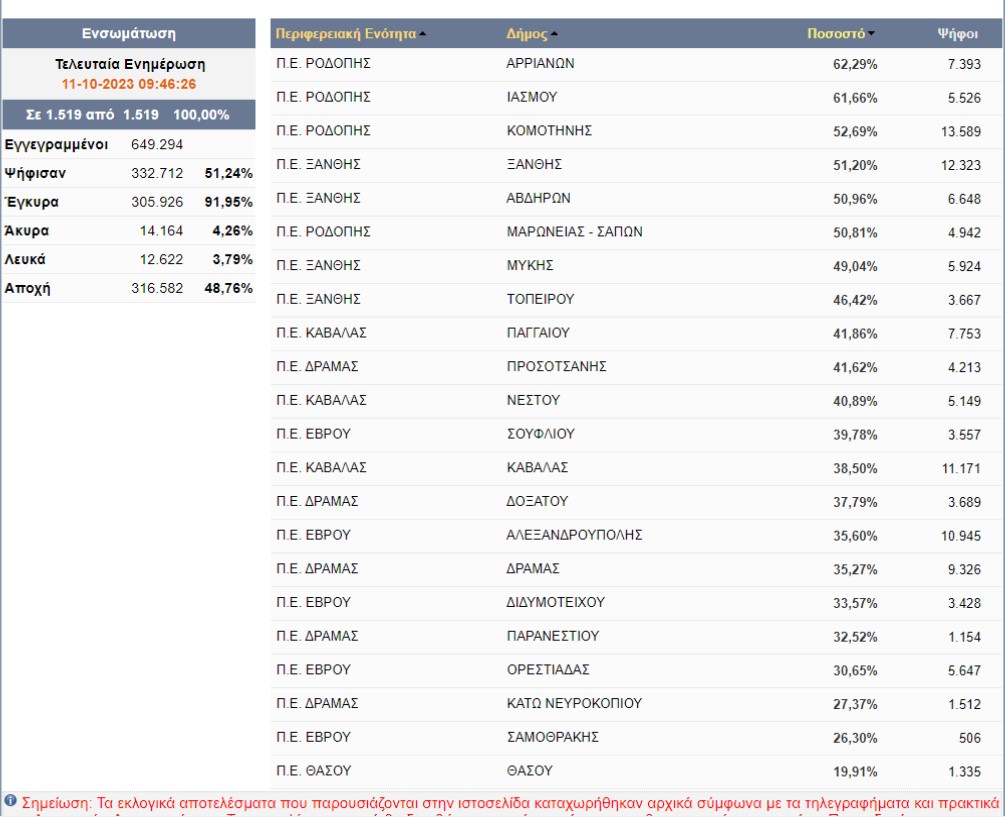Select the ΑΛΕΞΑΝΔΡΟΥΠΟΛΗΣ municipality row
Image resolution: width=1005 pixels, height=817 pixels.
click(574, 535)
